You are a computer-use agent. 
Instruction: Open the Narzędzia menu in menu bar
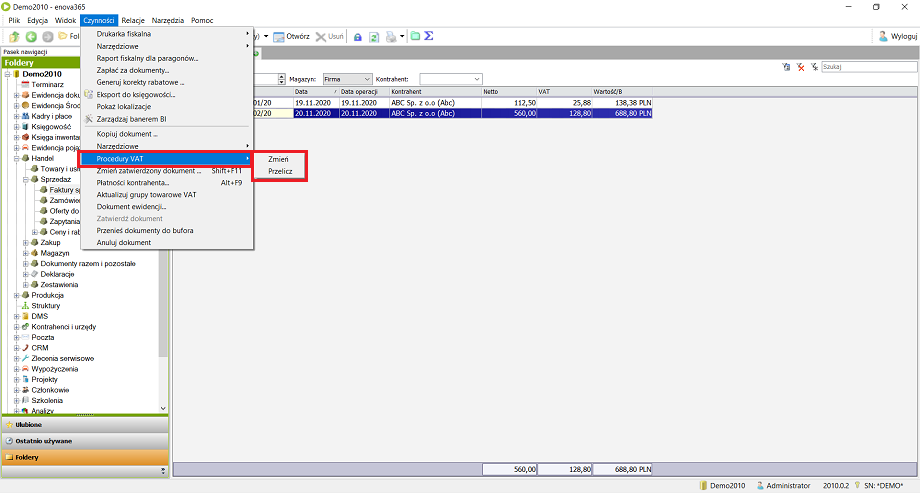(x=168, y=21)
